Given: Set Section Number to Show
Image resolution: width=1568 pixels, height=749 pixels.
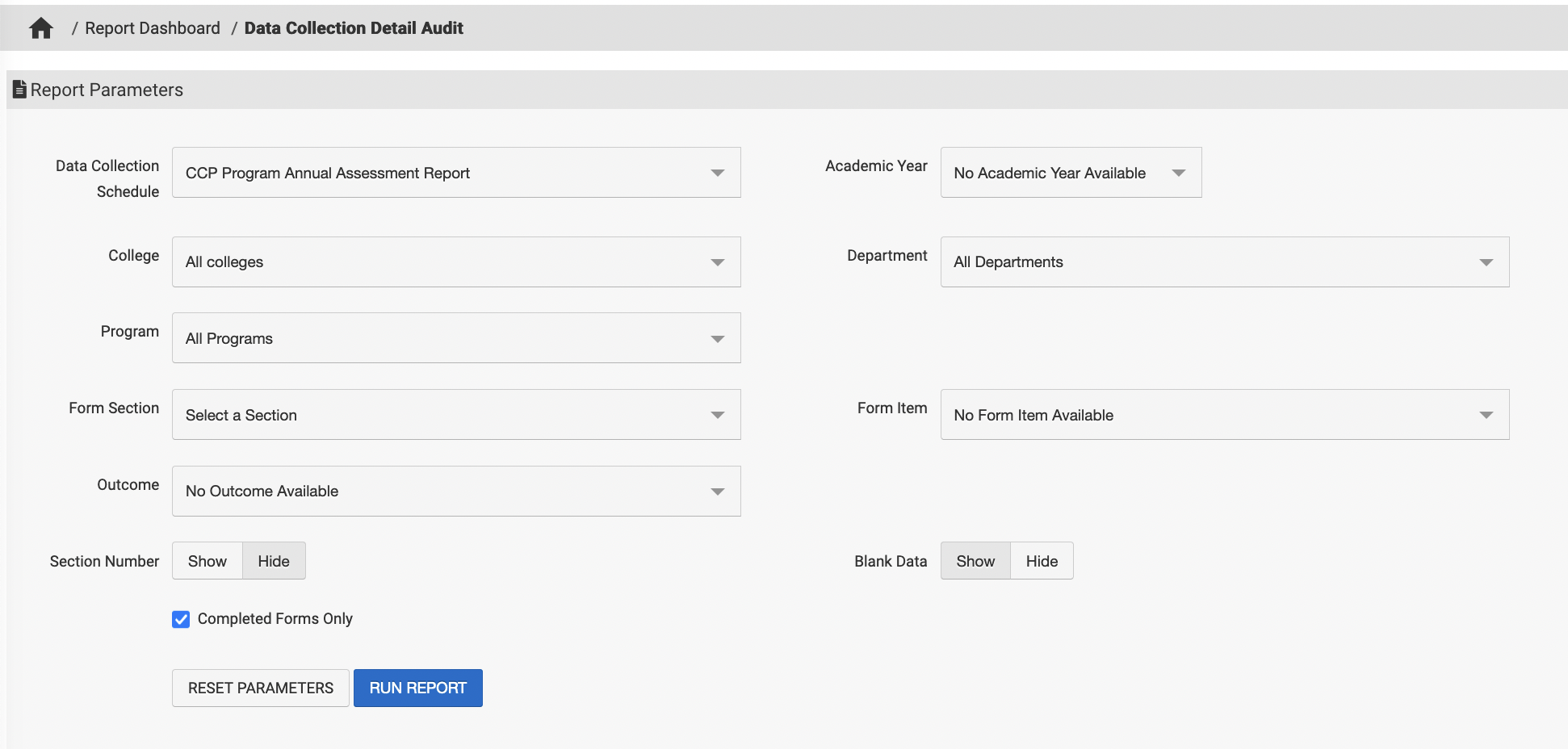Looking at the screenshot, I should tap(208, 561).
